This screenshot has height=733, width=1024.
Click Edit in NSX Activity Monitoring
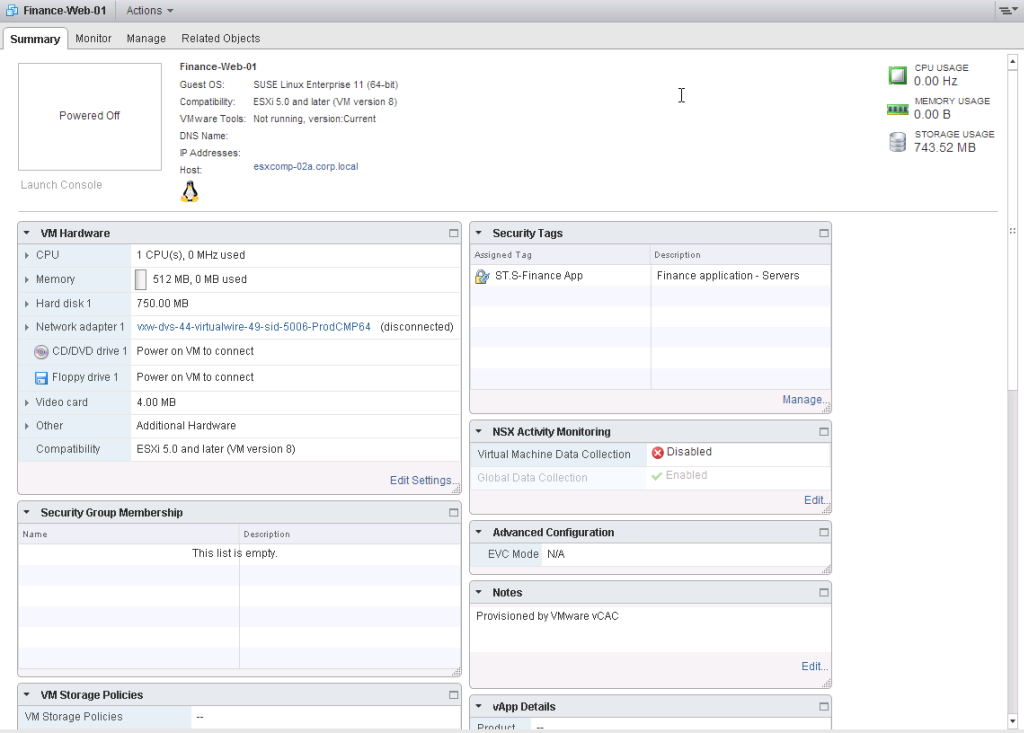(x=814, y=500)
